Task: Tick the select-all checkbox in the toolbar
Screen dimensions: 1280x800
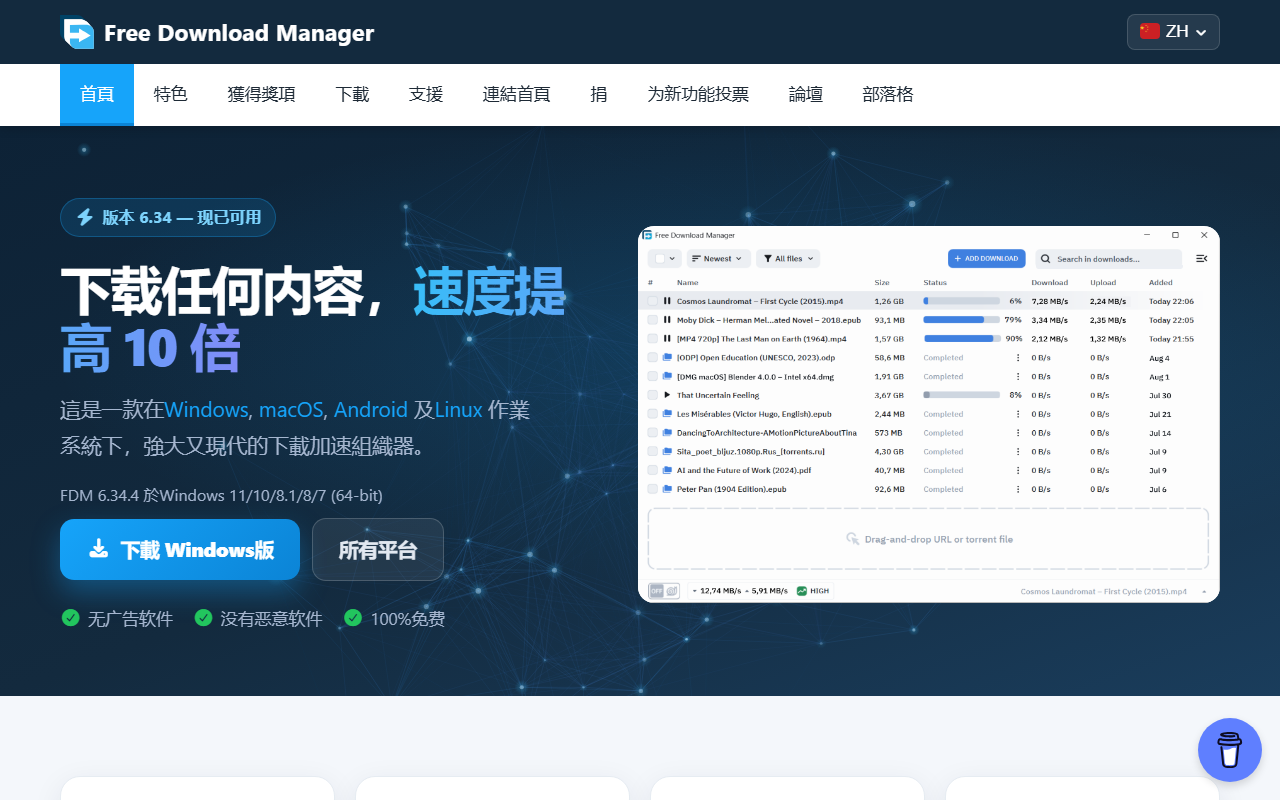Action: point(659,259)
